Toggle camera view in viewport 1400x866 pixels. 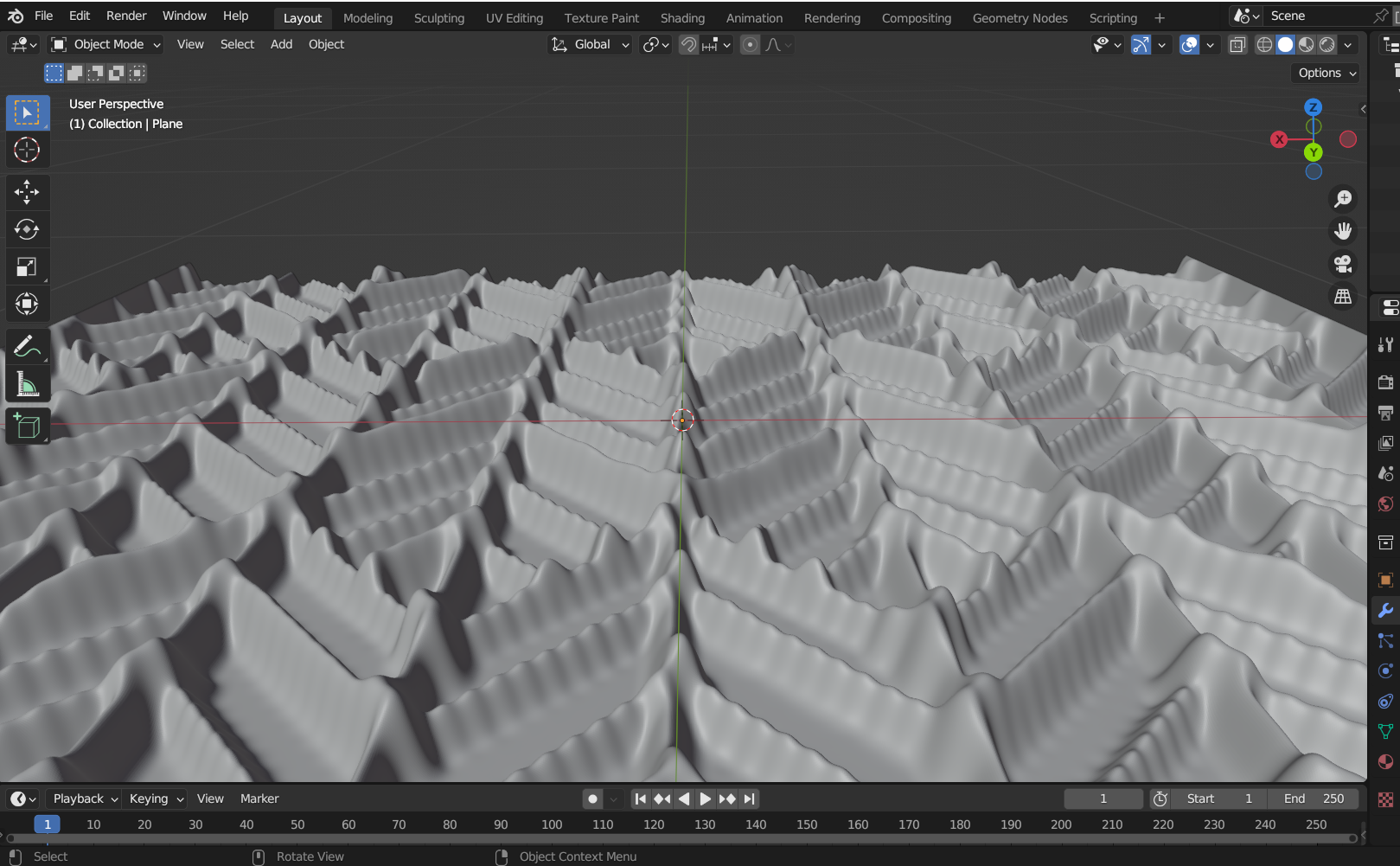coord(1342,264)
